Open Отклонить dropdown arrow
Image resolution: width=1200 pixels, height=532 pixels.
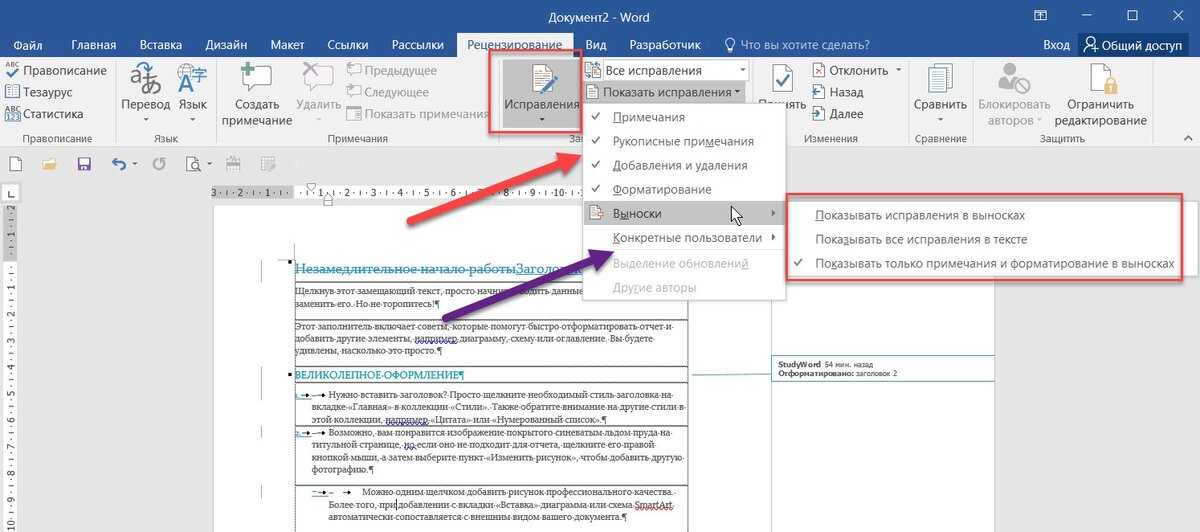tap(899, 71)
